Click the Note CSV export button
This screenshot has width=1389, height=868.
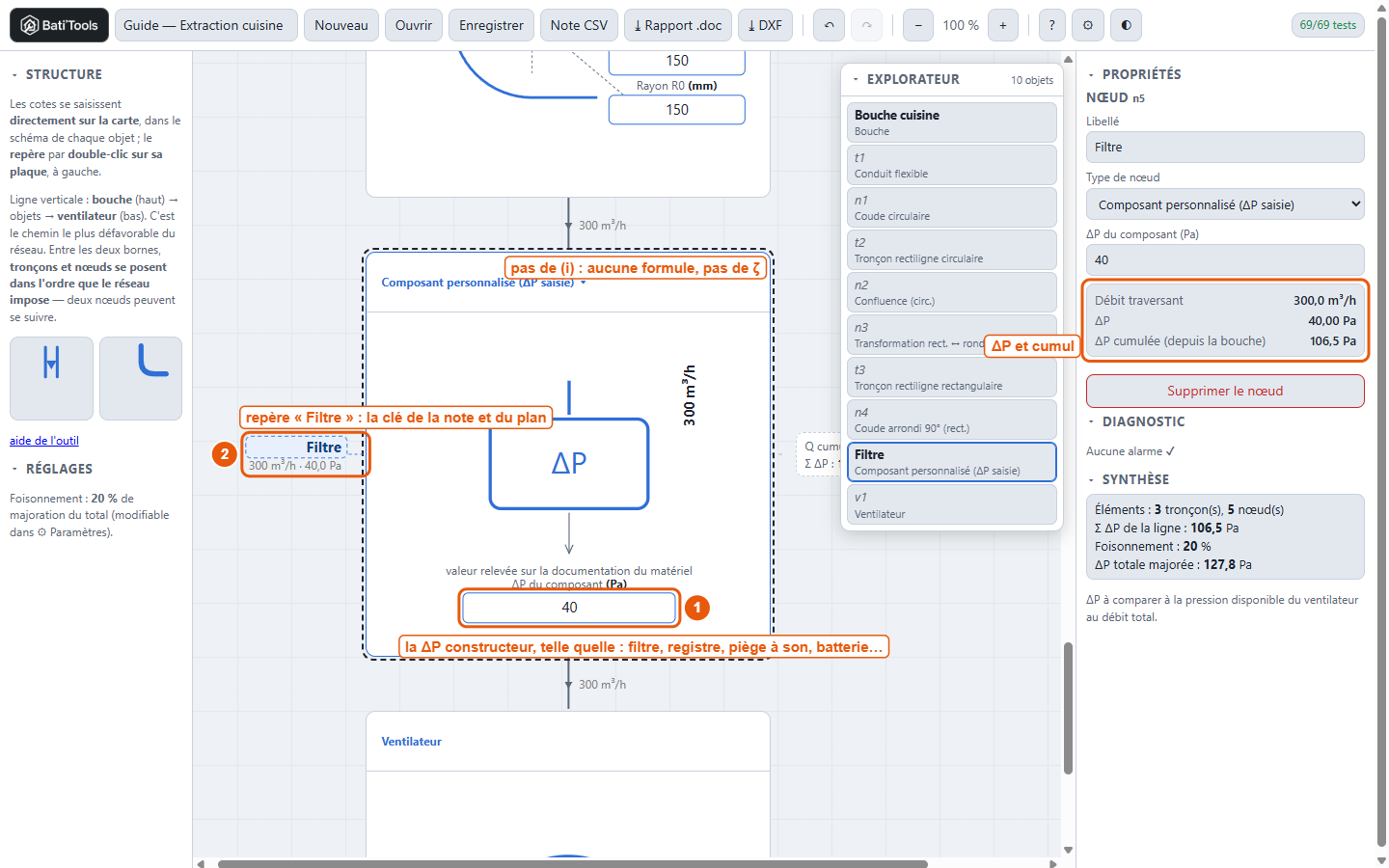pyautogui.click(x=579, y=25)
